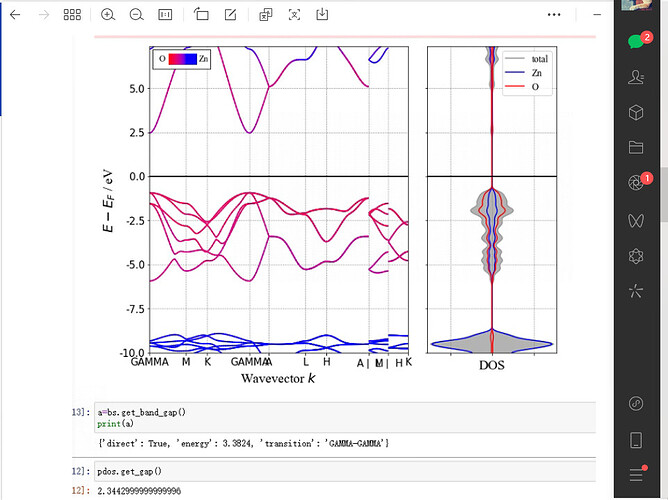Open the contacts icon in sidebar
The image size is (668, 500).
pyautogui.click(x=635, y=77)
